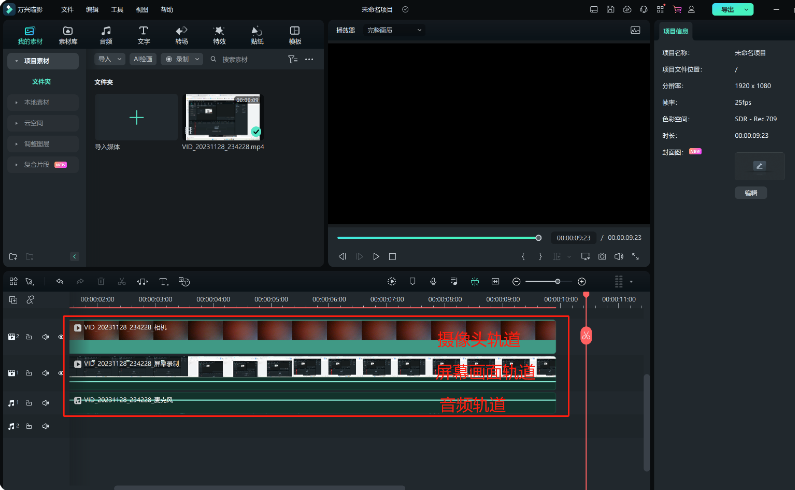The image size is (795, 490).
Task: Hide the camera video track 2 eye icon
Action: (x=61, y=337)
